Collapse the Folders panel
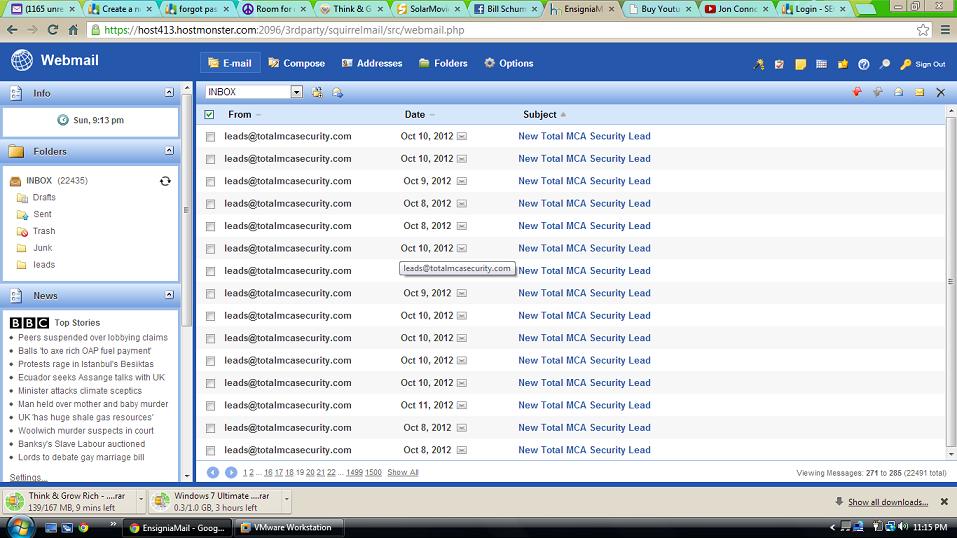The height and width of the screenshot is (538, 957). pos(169,151)
